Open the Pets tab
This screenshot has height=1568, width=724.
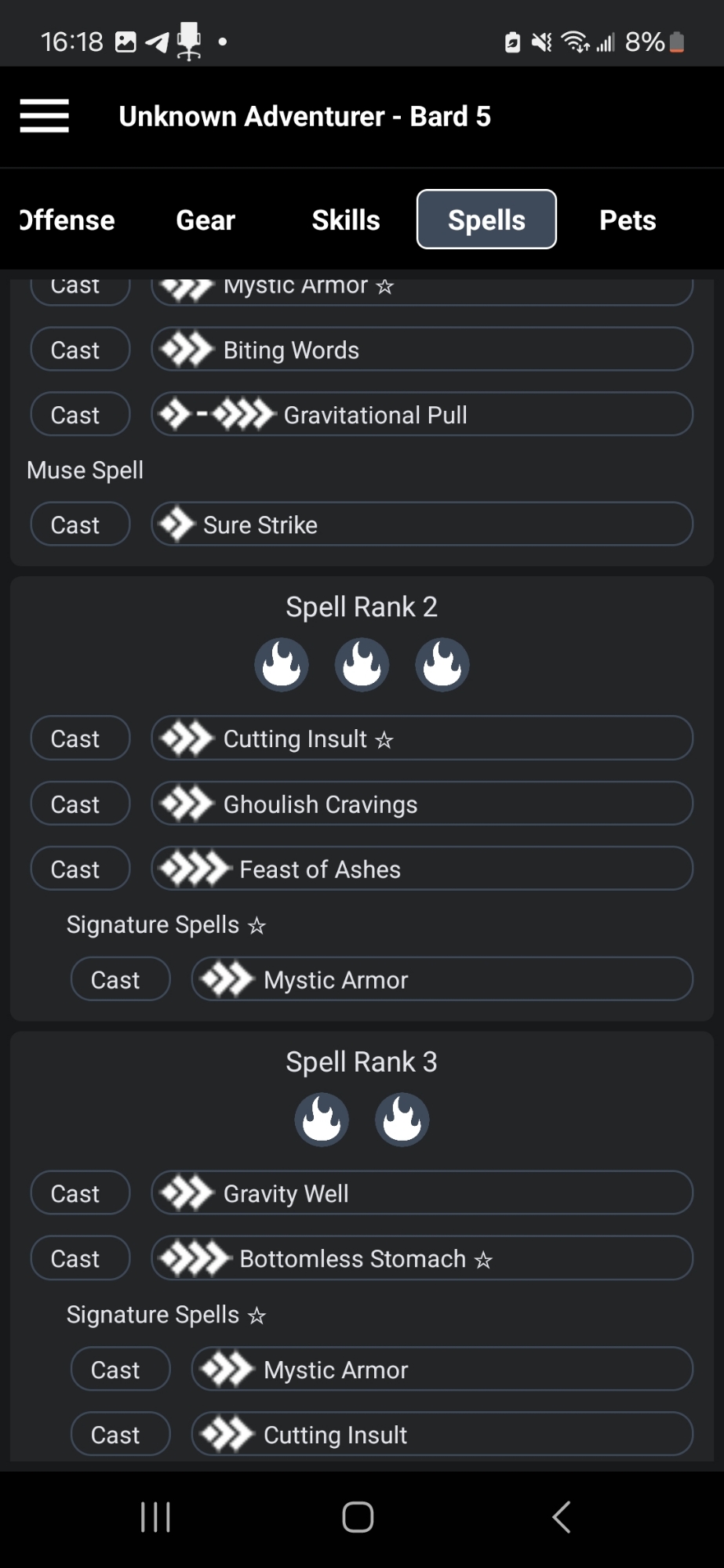click(628, 220)
